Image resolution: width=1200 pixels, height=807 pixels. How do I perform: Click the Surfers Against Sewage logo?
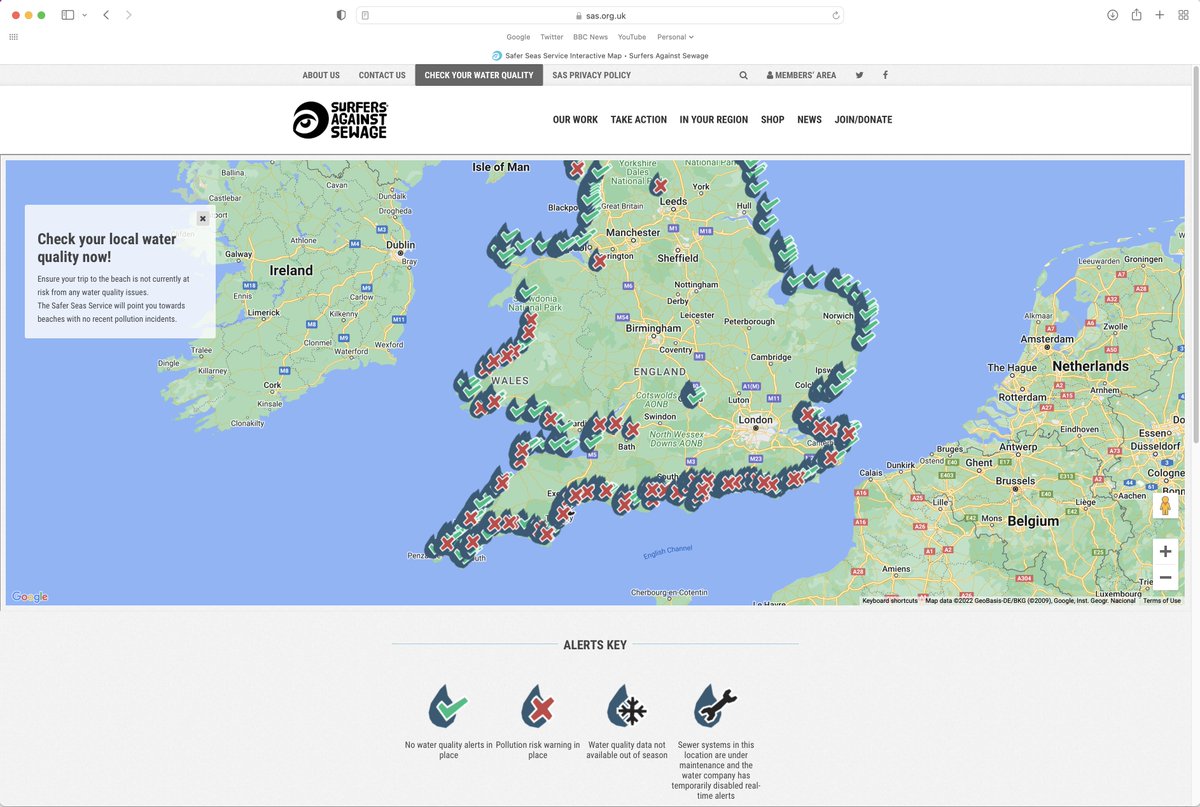coord(340,120)
